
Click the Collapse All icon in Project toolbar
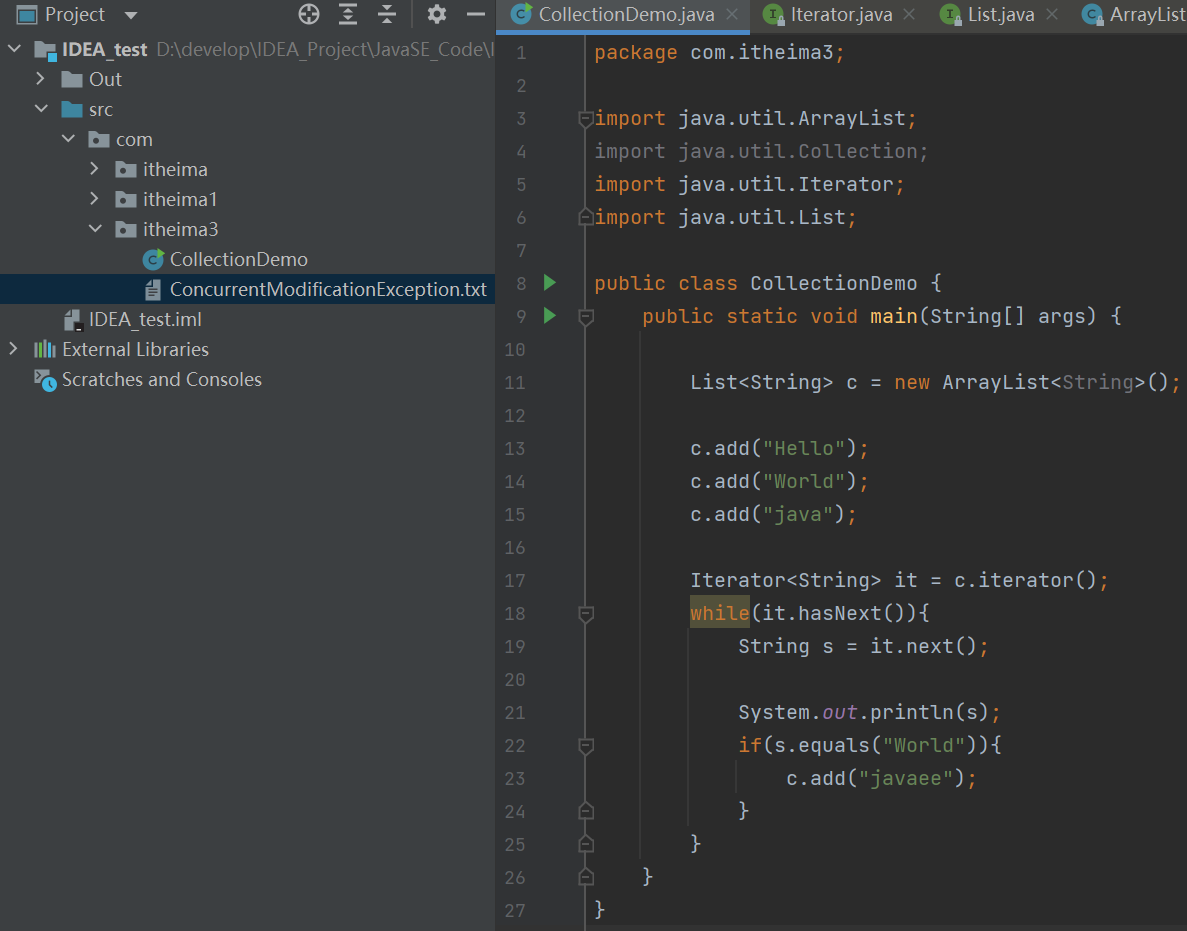point(387,15)
